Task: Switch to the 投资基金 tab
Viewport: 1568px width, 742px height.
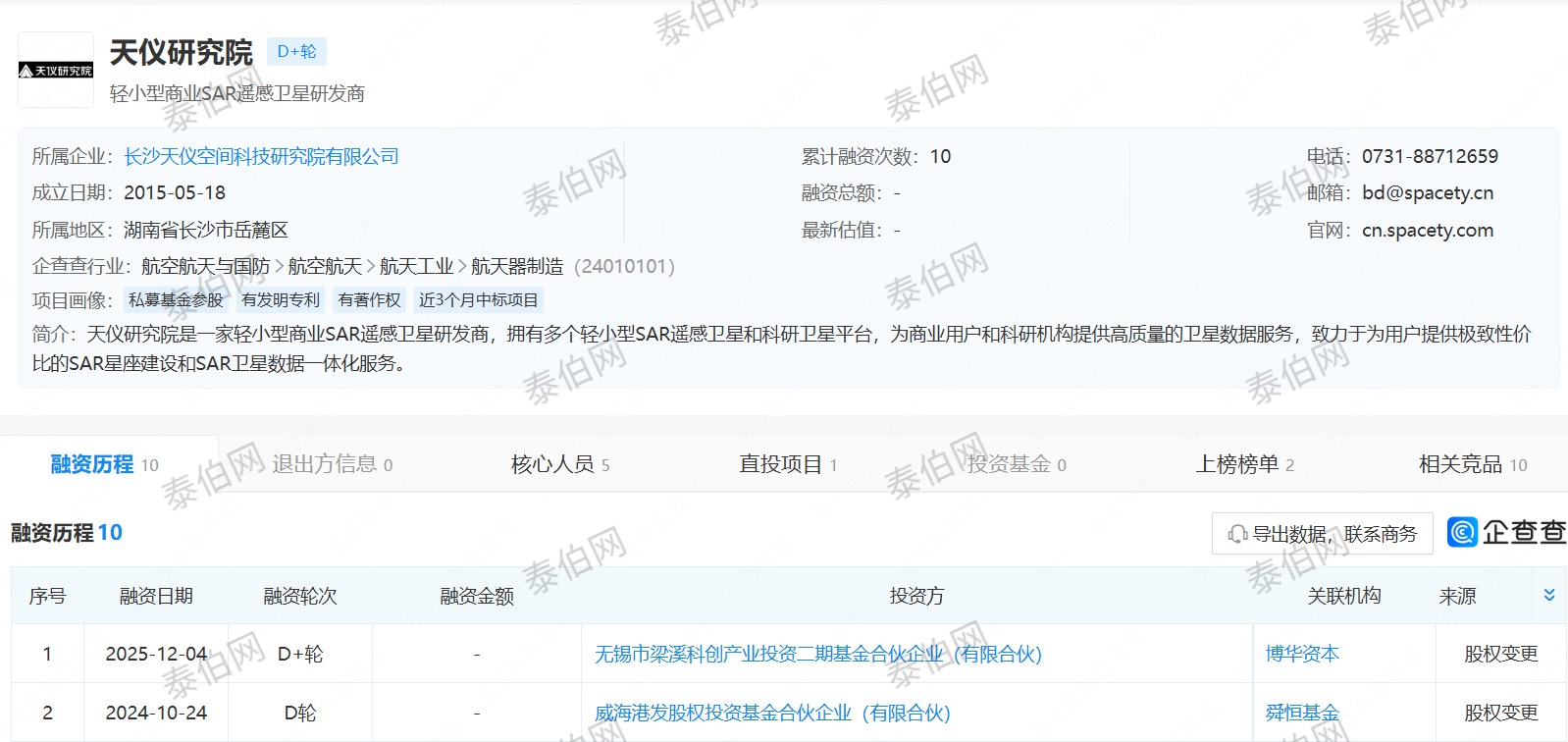Action: (1016, 464)
